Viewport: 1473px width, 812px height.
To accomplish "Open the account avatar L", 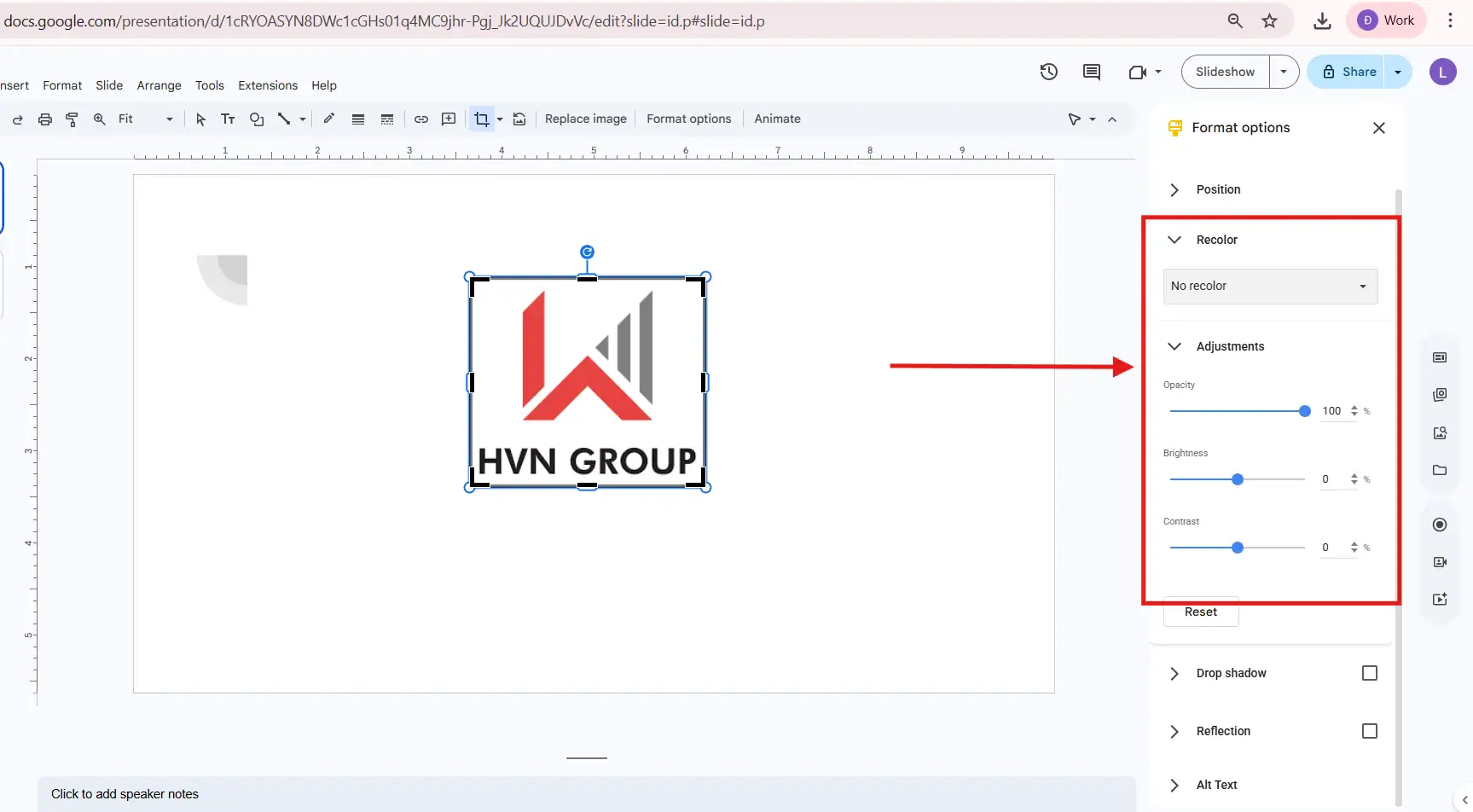I will click(x=1442, y=72).
